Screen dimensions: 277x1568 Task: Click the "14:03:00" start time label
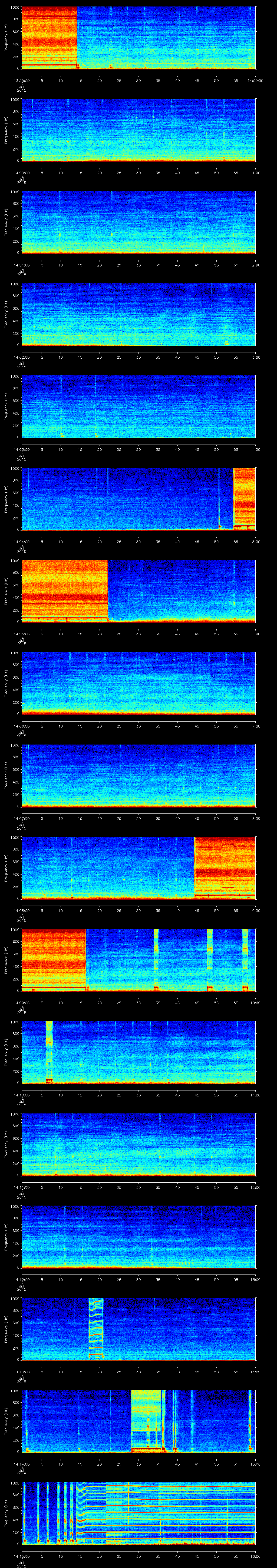21,449
